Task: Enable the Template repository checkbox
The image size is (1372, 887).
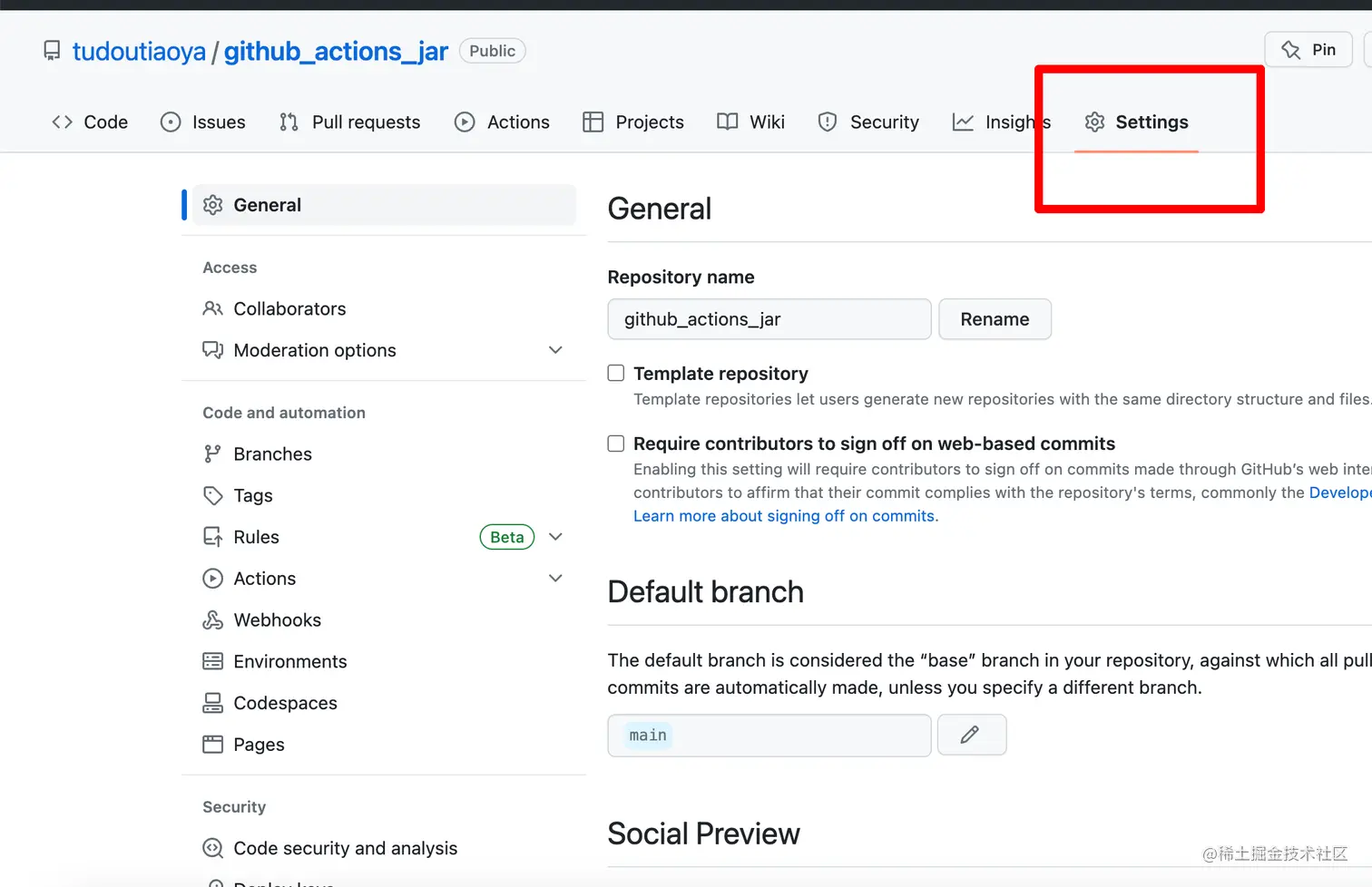Action: (616, 373)
